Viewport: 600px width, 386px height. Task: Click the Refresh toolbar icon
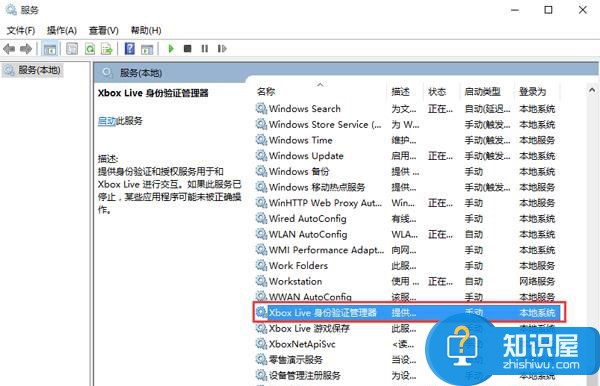[x=90, y=49]
